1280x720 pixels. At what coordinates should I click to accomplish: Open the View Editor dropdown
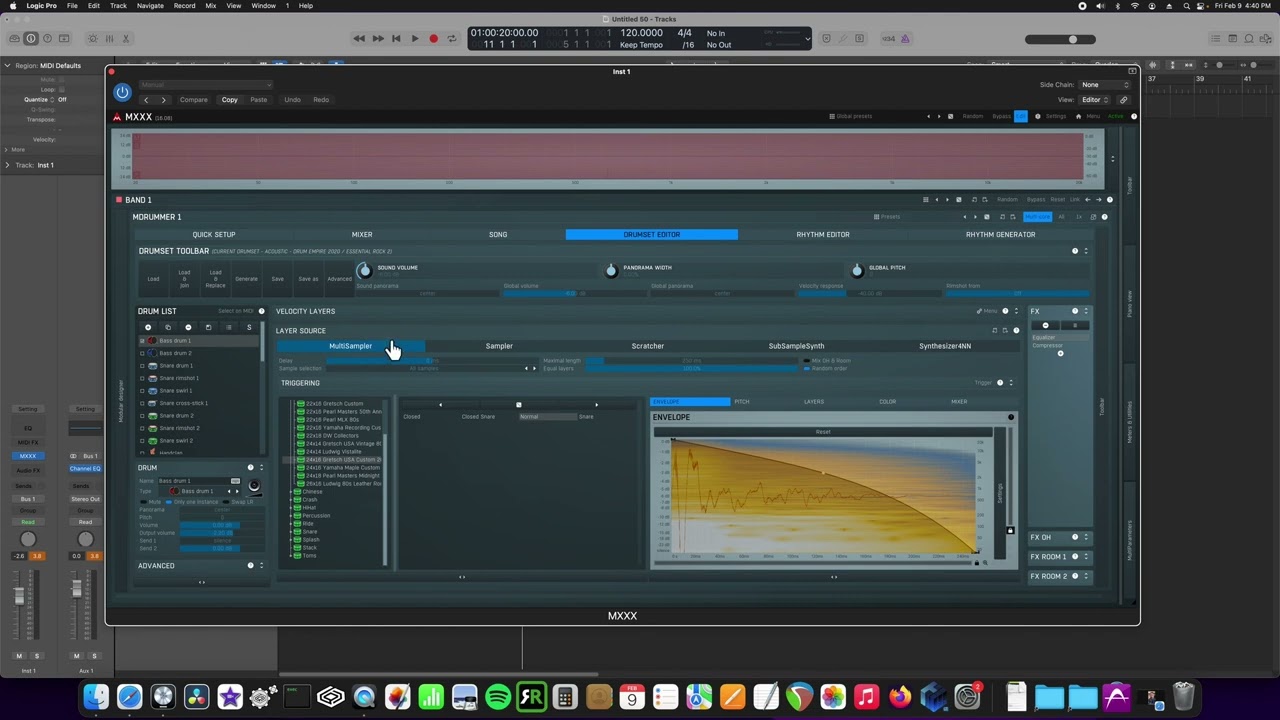pos(1096,99)
